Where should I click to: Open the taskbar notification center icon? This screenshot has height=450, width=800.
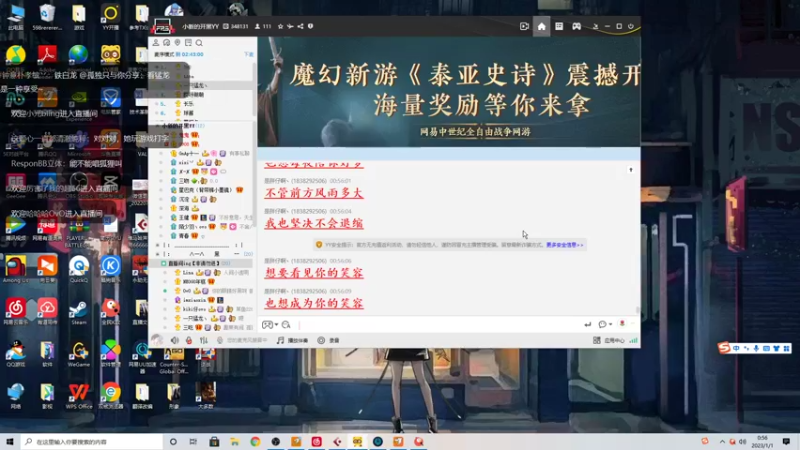click(786, 441)
